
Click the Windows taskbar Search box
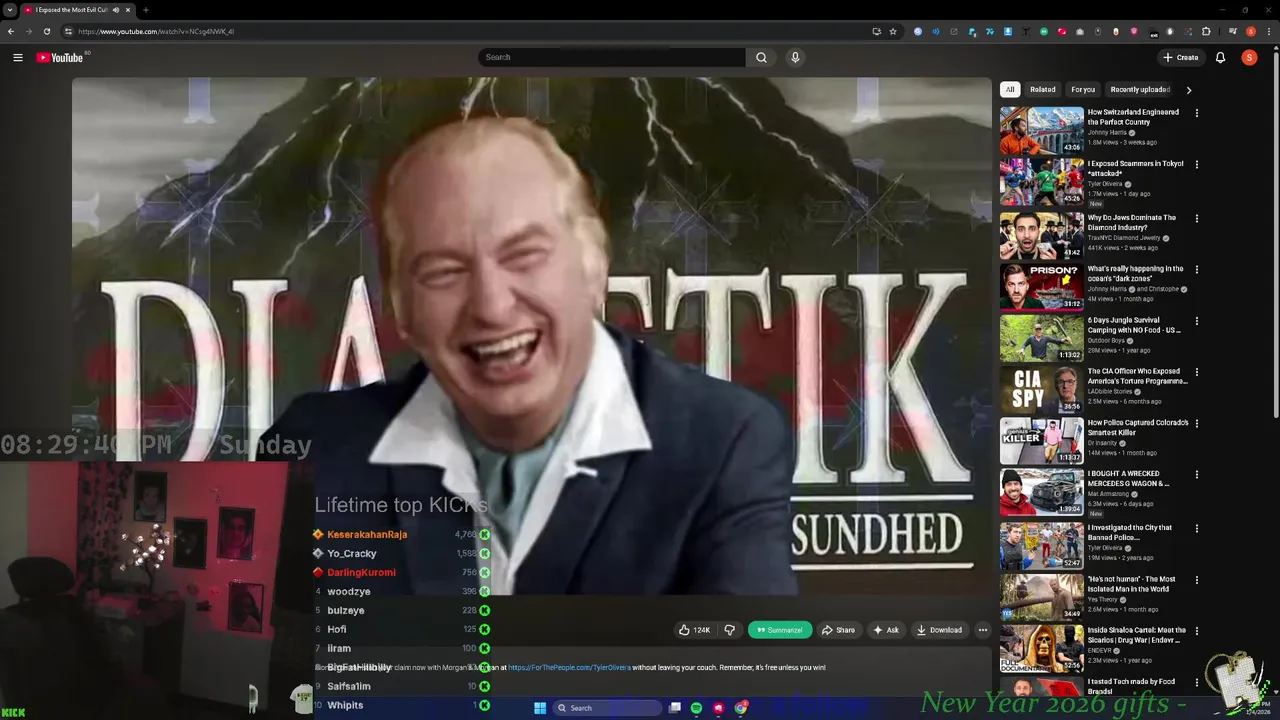point(609,708)
